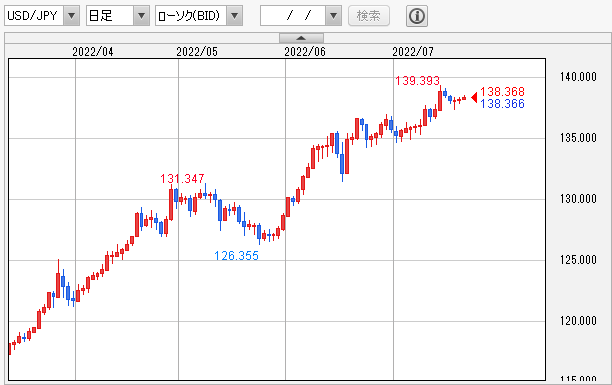
Task: Click the 検索 search button
Action: [x=369, y=16]
